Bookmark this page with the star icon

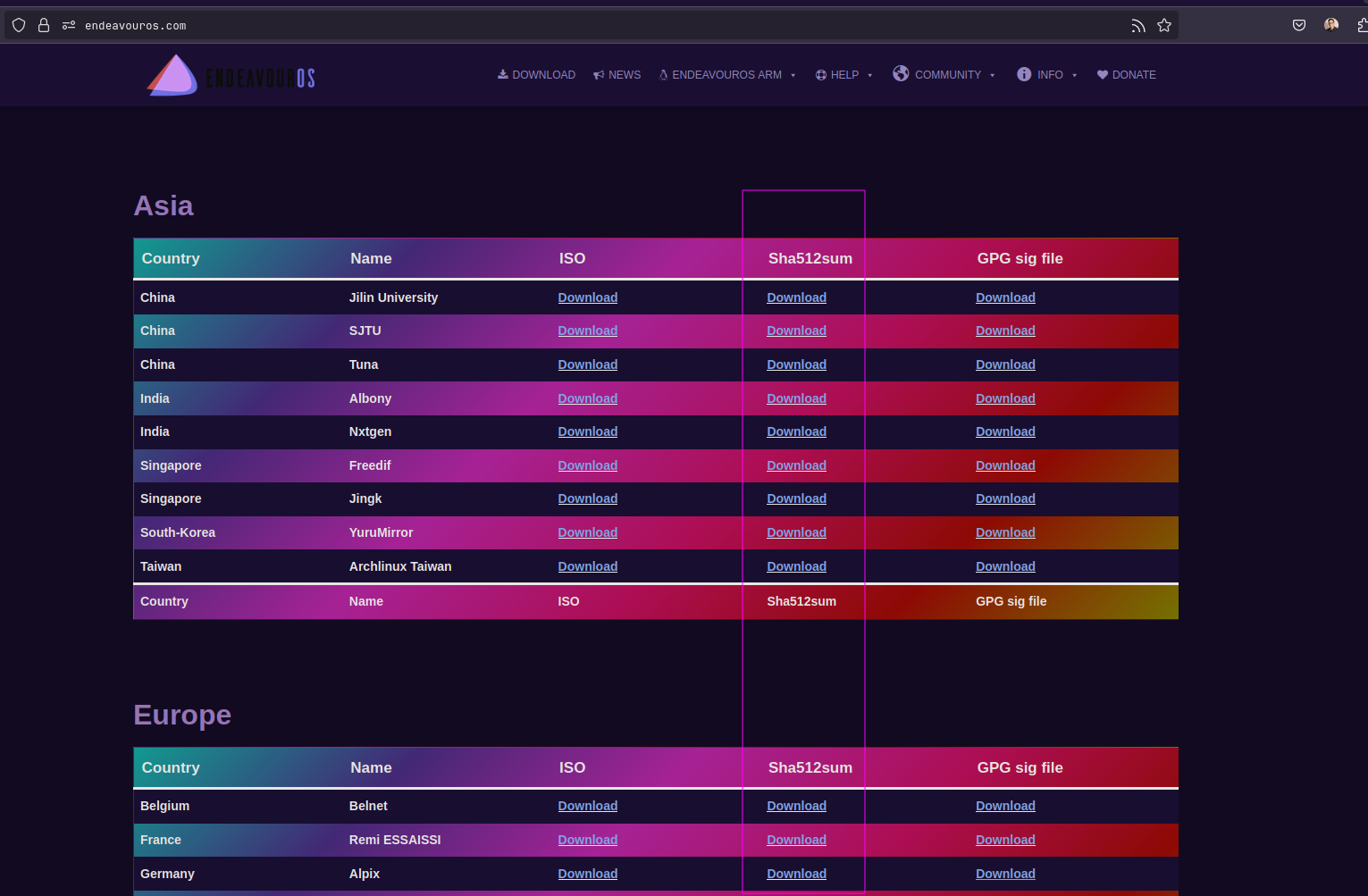click(1164, 25)
